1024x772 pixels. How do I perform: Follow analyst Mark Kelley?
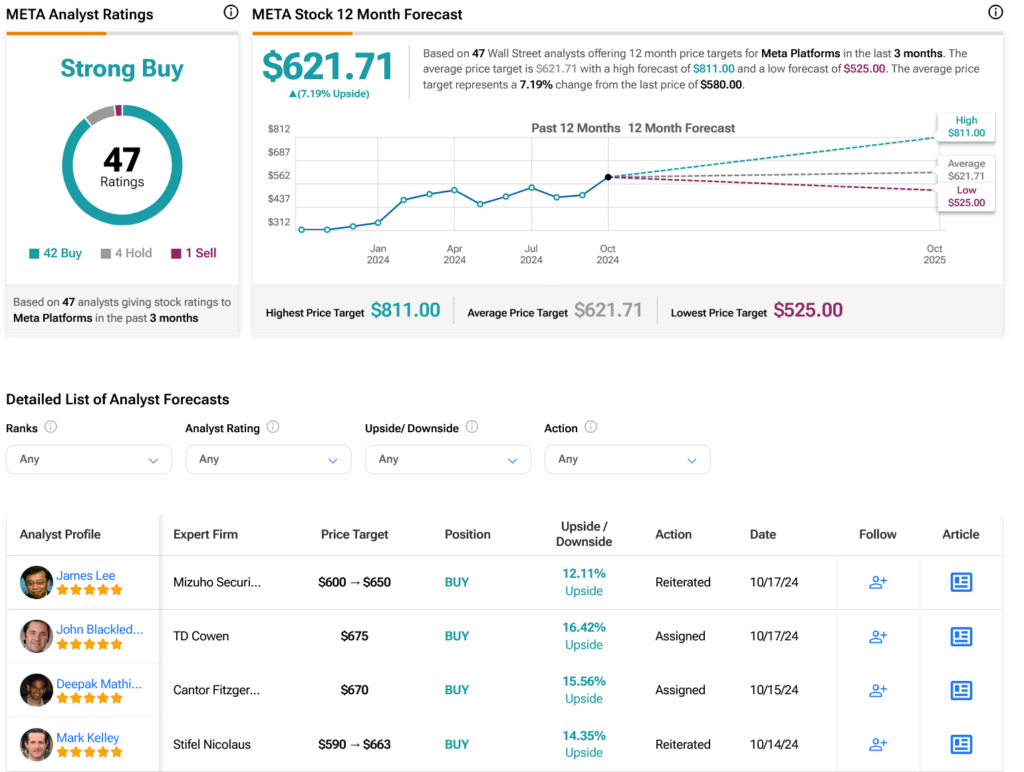pos(878,744)
